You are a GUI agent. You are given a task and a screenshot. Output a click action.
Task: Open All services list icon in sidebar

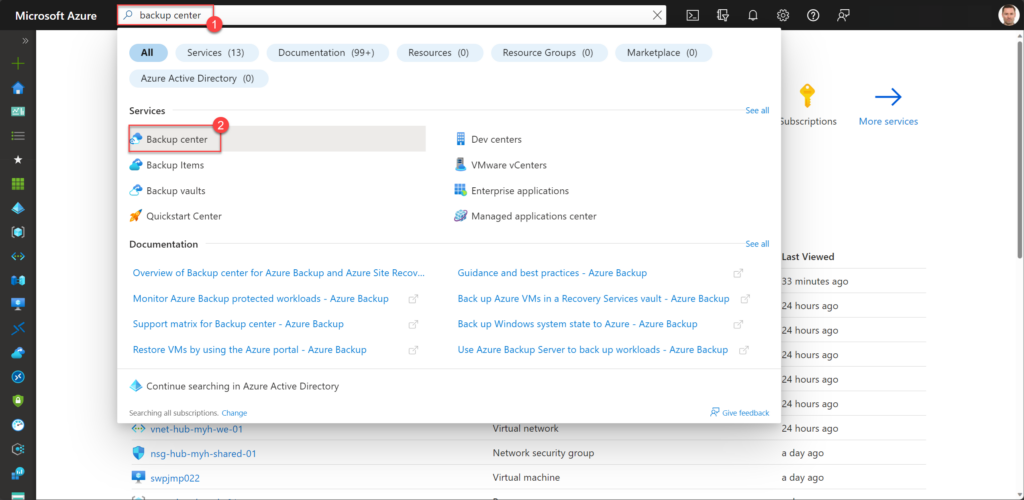tap(18, 136)
